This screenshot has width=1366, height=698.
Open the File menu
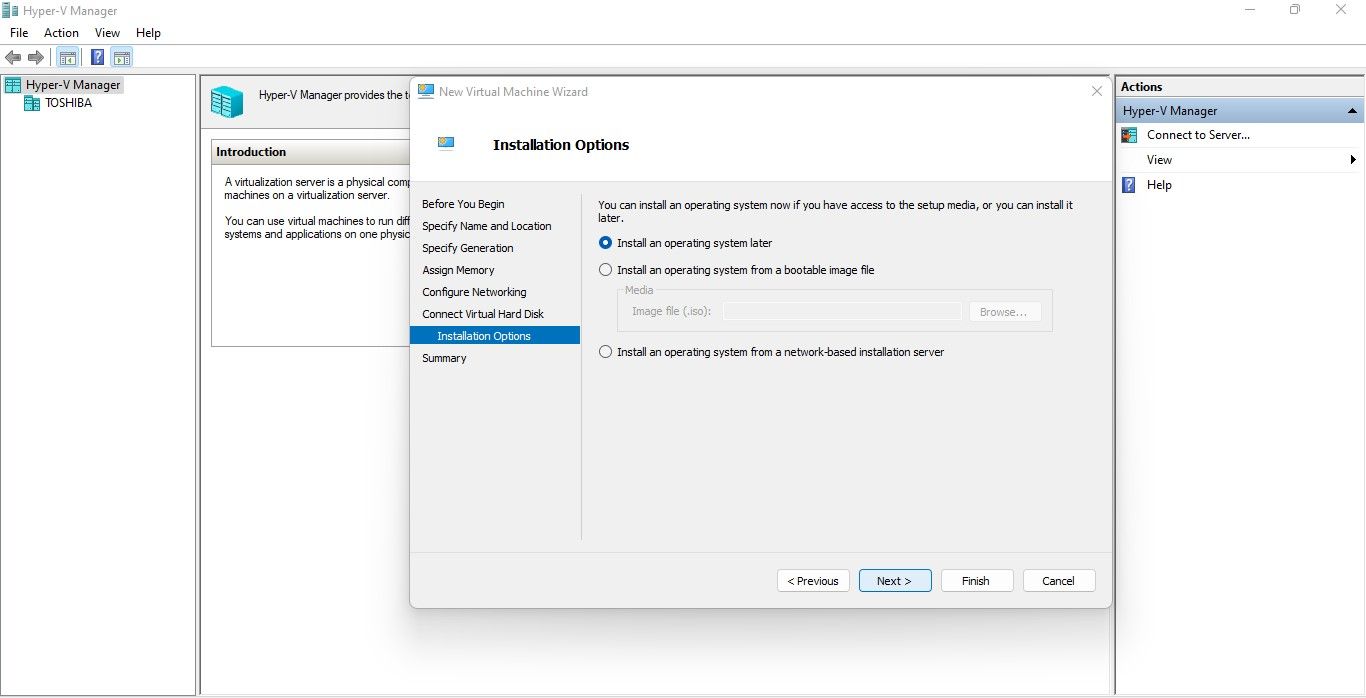[x=19, y=33]
